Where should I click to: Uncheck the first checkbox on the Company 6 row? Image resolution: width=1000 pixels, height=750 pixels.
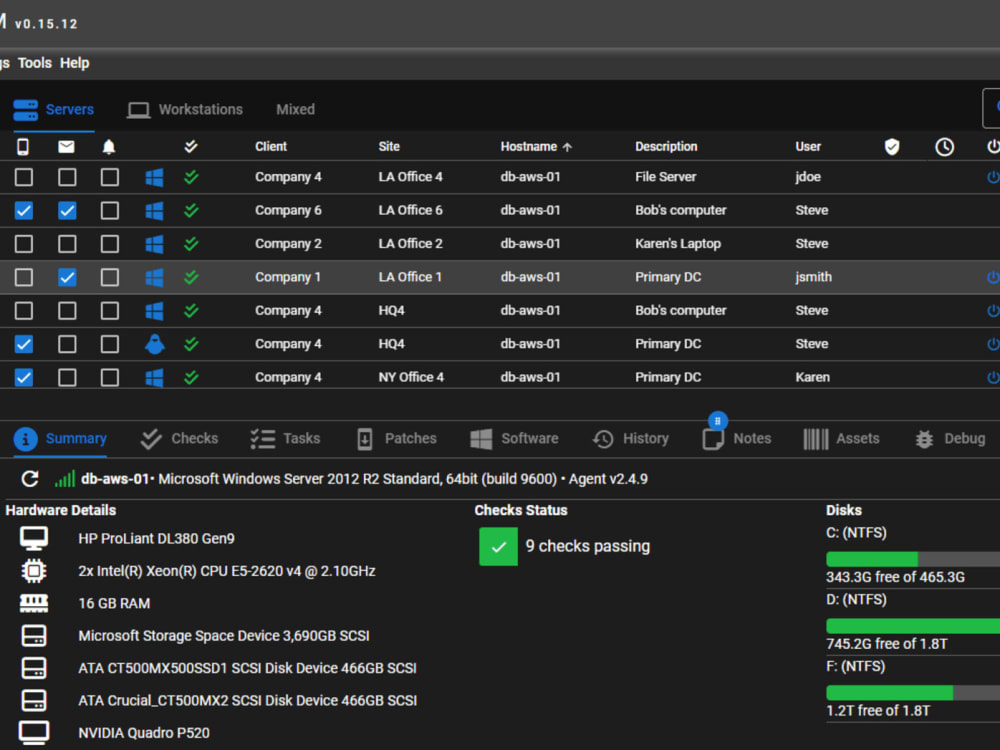tap(24, 210)
